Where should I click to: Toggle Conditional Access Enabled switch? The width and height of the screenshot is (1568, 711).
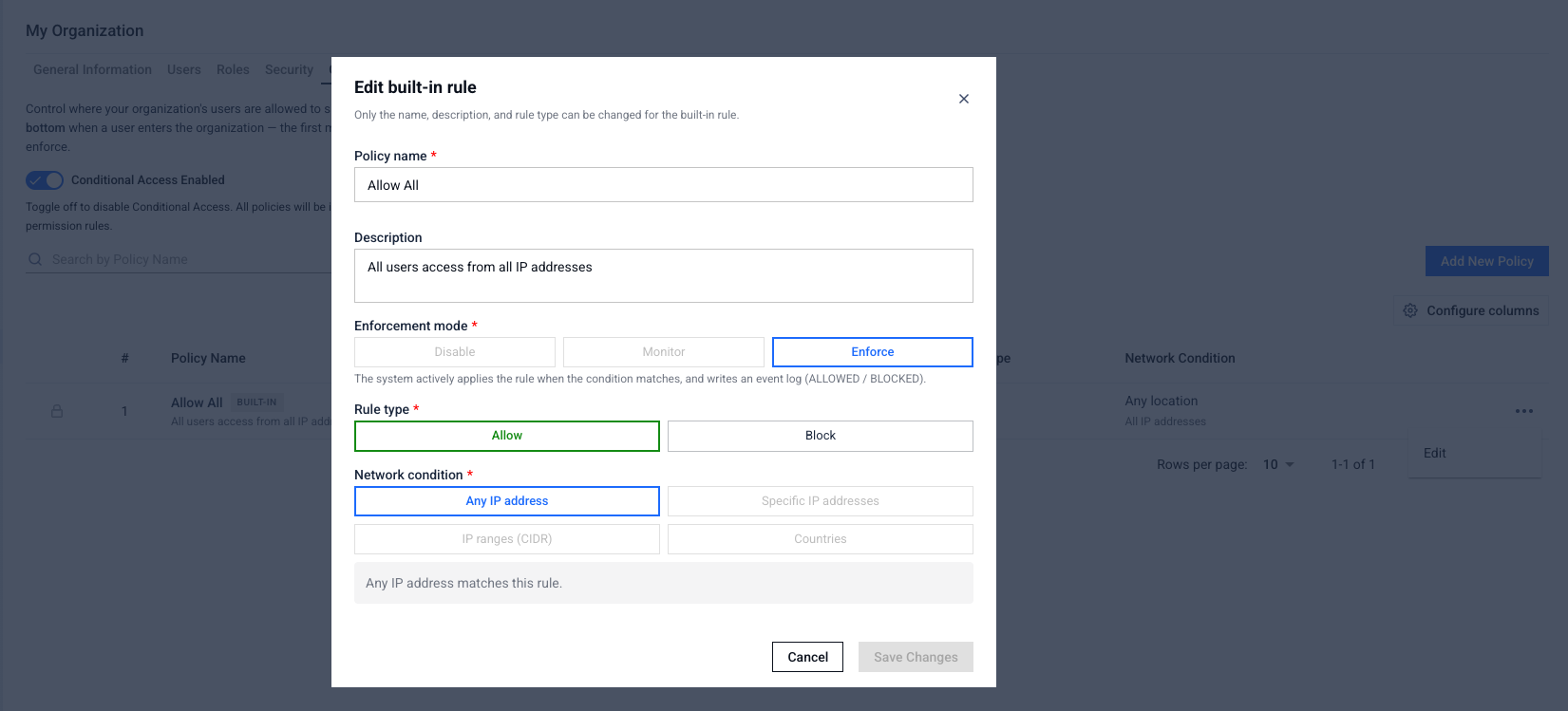(x=45, y=180)
